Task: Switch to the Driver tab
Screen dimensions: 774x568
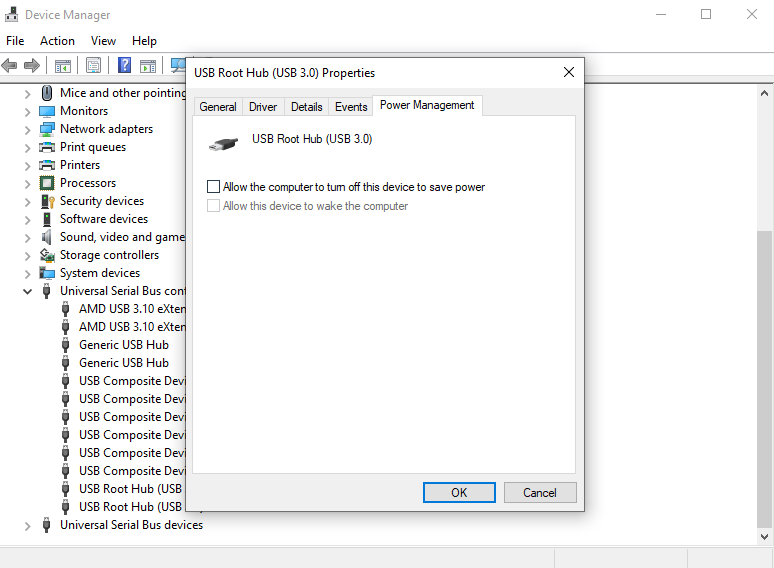Action: [263, 107]
